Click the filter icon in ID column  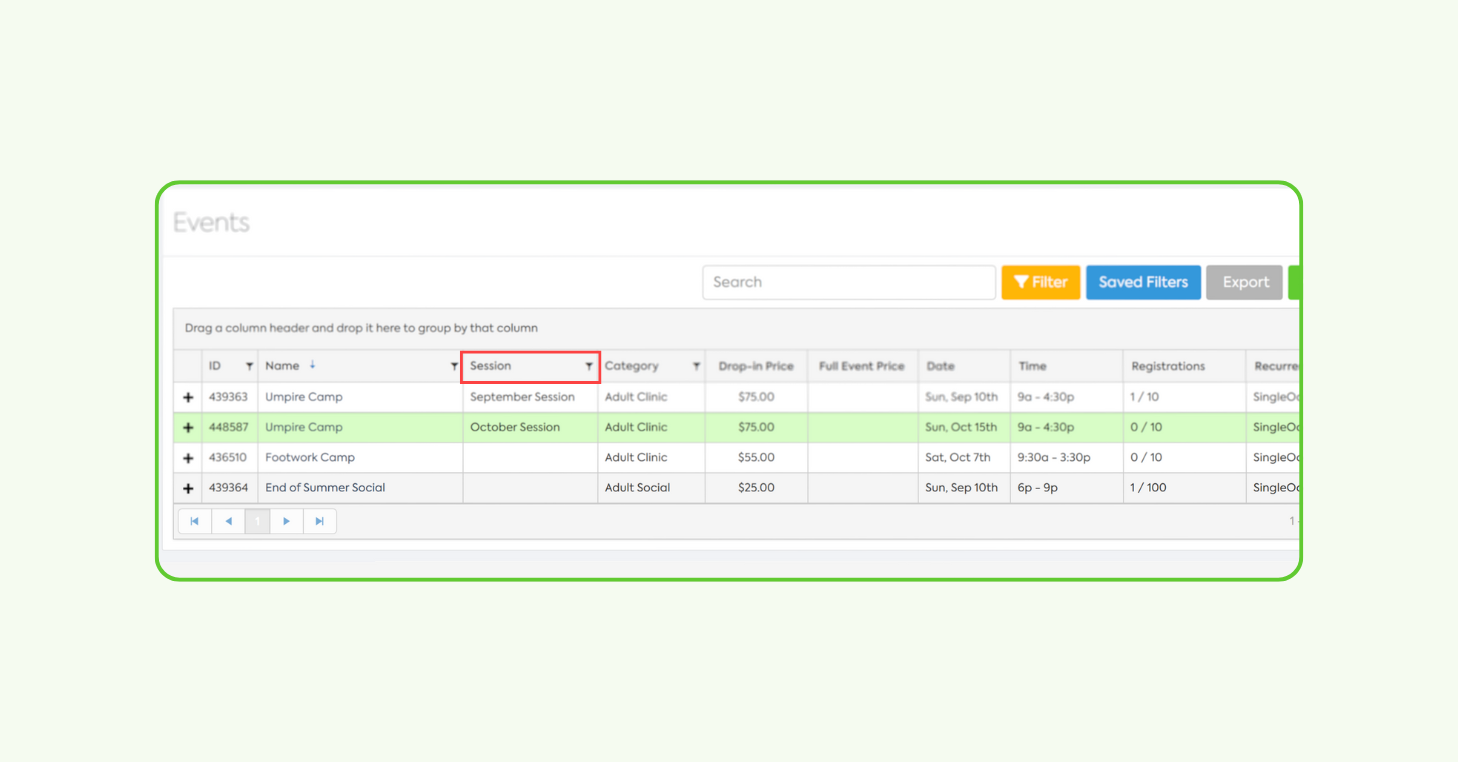point(249,367)
